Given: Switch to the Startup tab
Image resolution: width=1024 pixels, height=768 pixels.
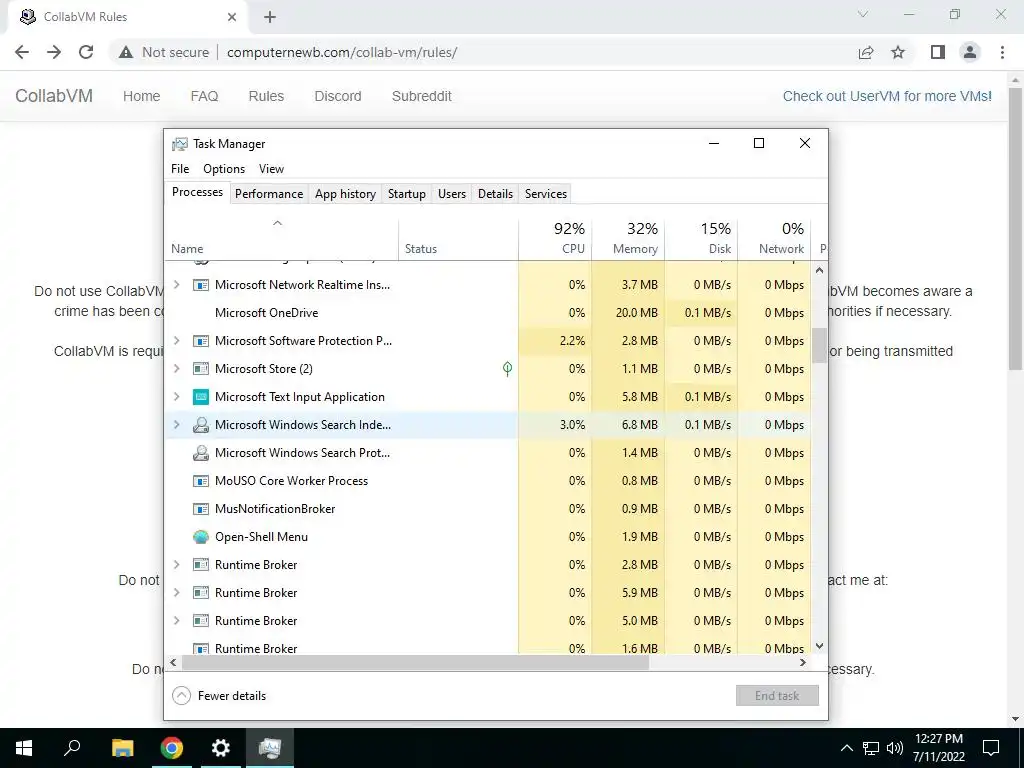Looking at the screenshot, I should 407,194.
